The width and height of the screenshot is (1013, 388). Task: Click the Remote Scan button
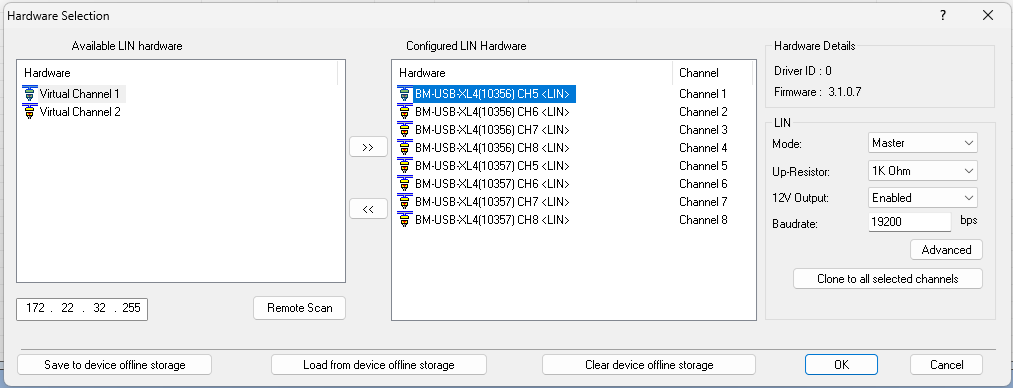(300, 308)
